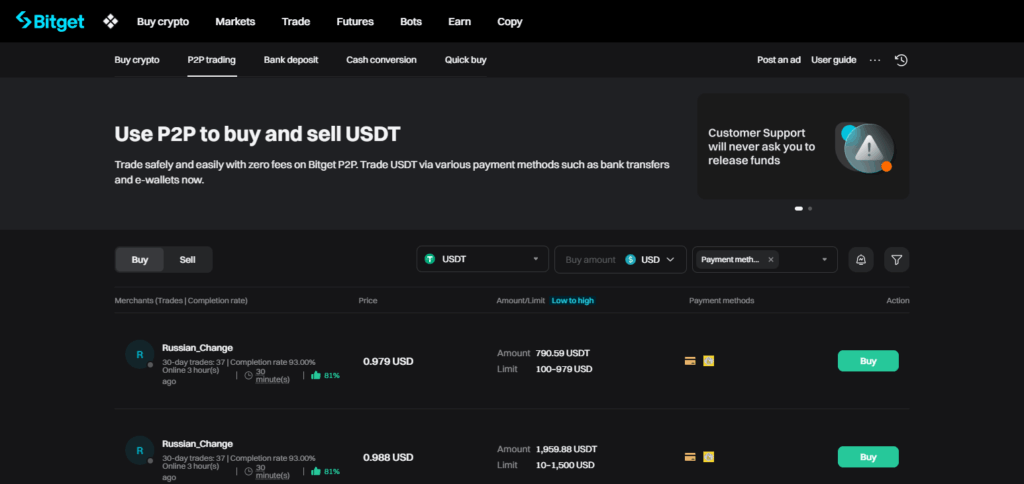This screenshot has height=484, width=1024.
Task: Select the second banner carousel dot
Action: (810, 208)
